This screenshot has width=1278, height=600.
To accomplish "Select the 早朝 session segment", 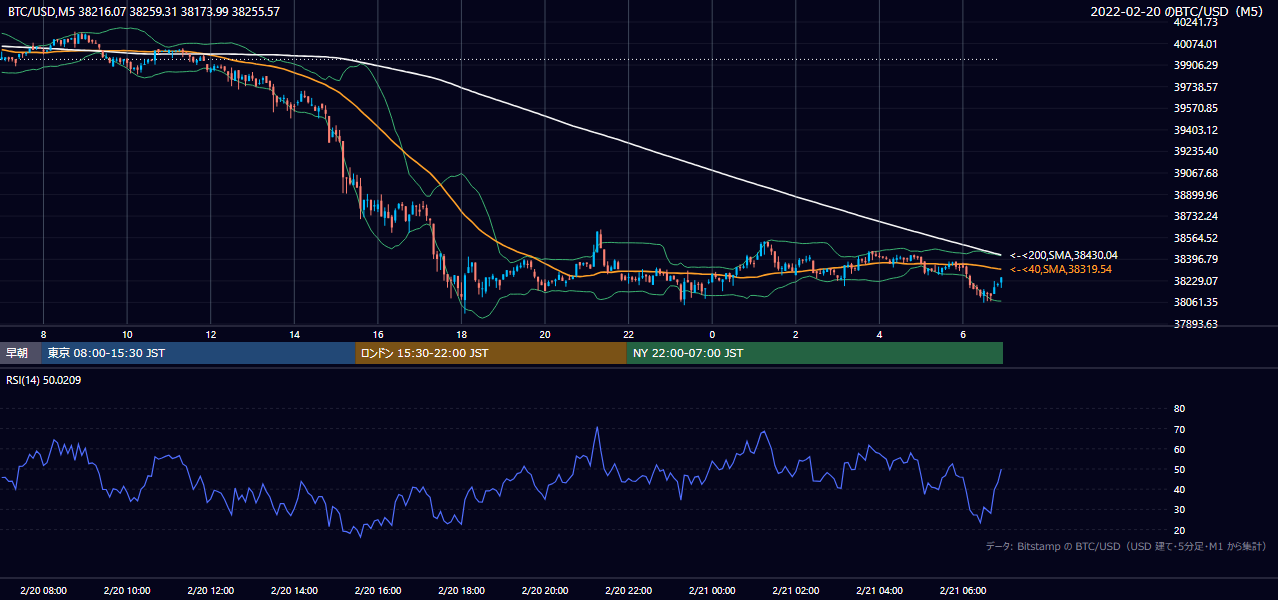I will point(21,353).
